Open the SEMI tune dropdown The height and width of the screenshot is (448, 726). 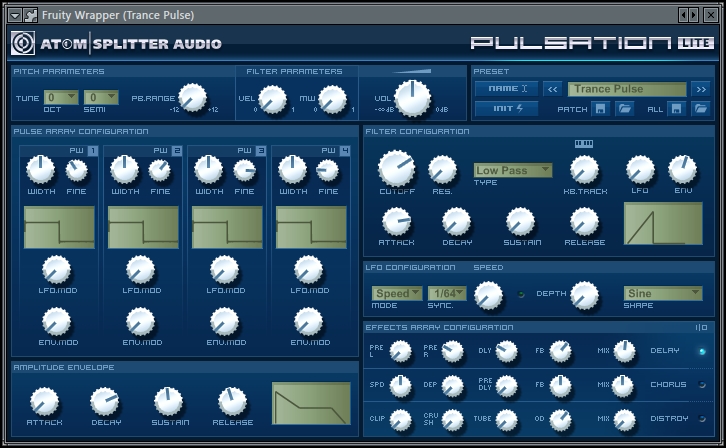click(x=101, y=97)
